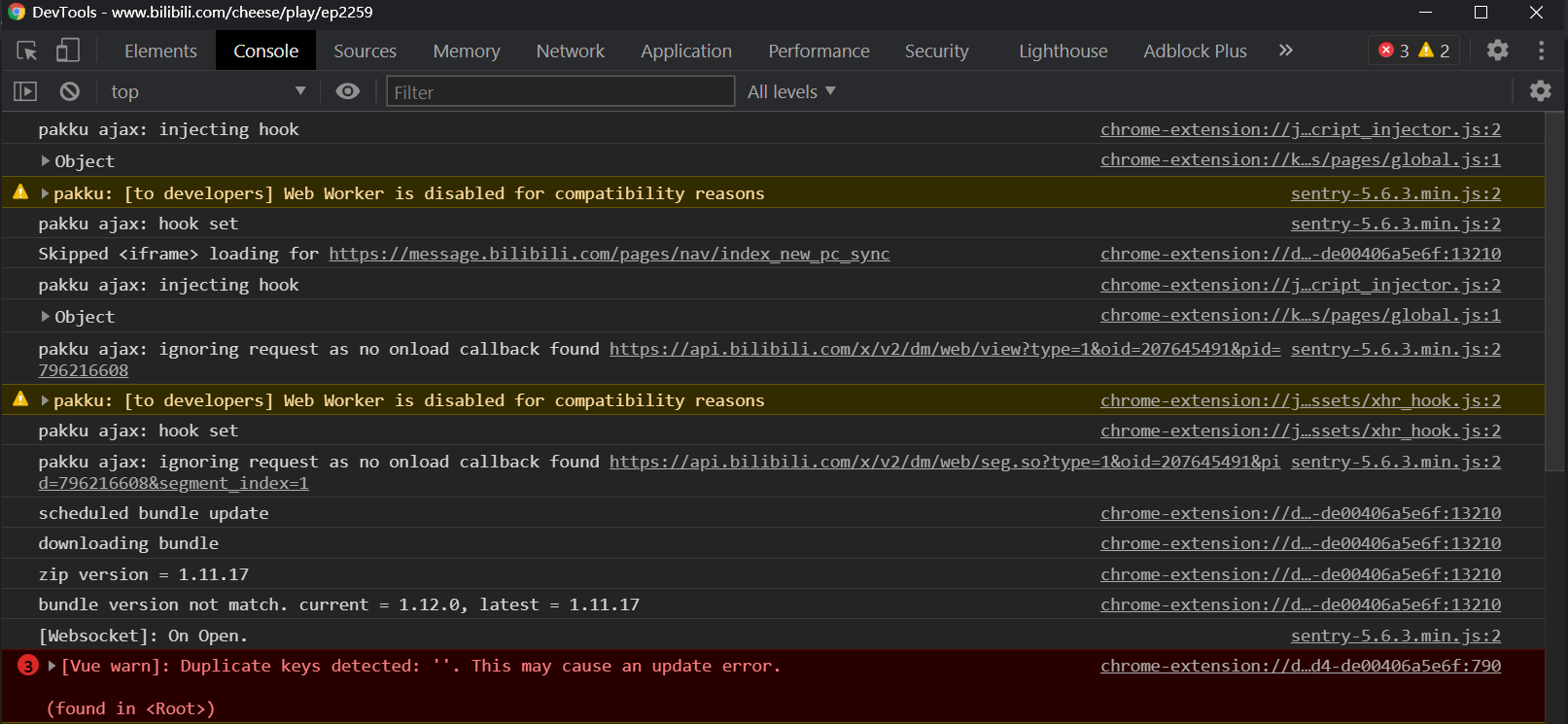Open source link for 'downloading bundle'
The image size is (1568, 724).
coord(1300,543)
